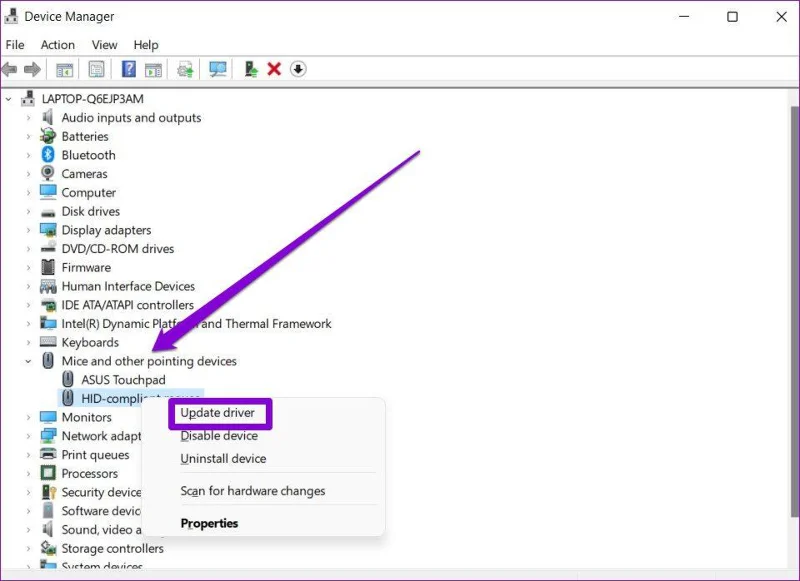The width and height of the screenshot is (800, 581).
Task: Expand the Bluetooth node arrow
Action: pyautogui.click(x=29, y=155)
